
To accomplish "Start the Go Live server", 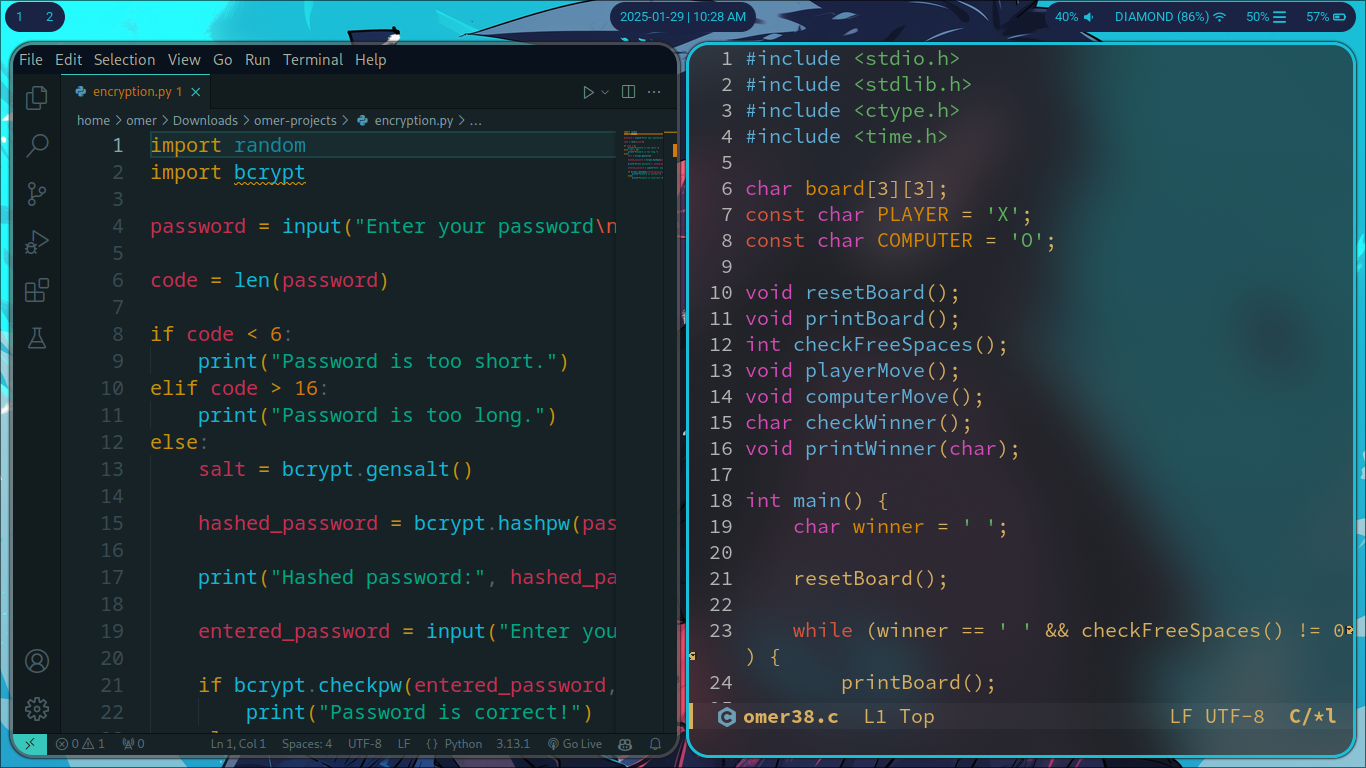I will tap(575, 744).
